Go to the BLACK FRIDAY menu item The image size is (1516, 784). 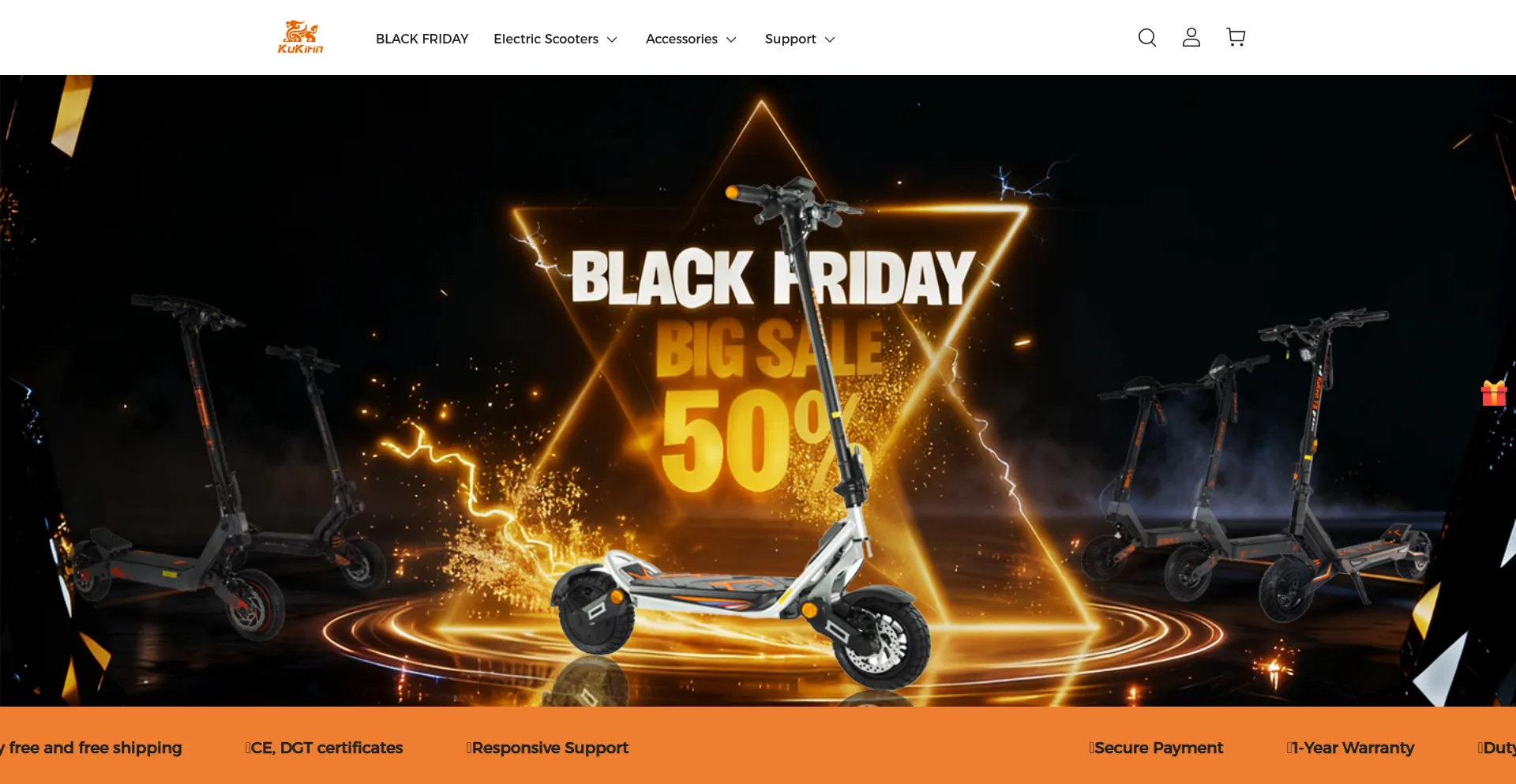(422, 39)
